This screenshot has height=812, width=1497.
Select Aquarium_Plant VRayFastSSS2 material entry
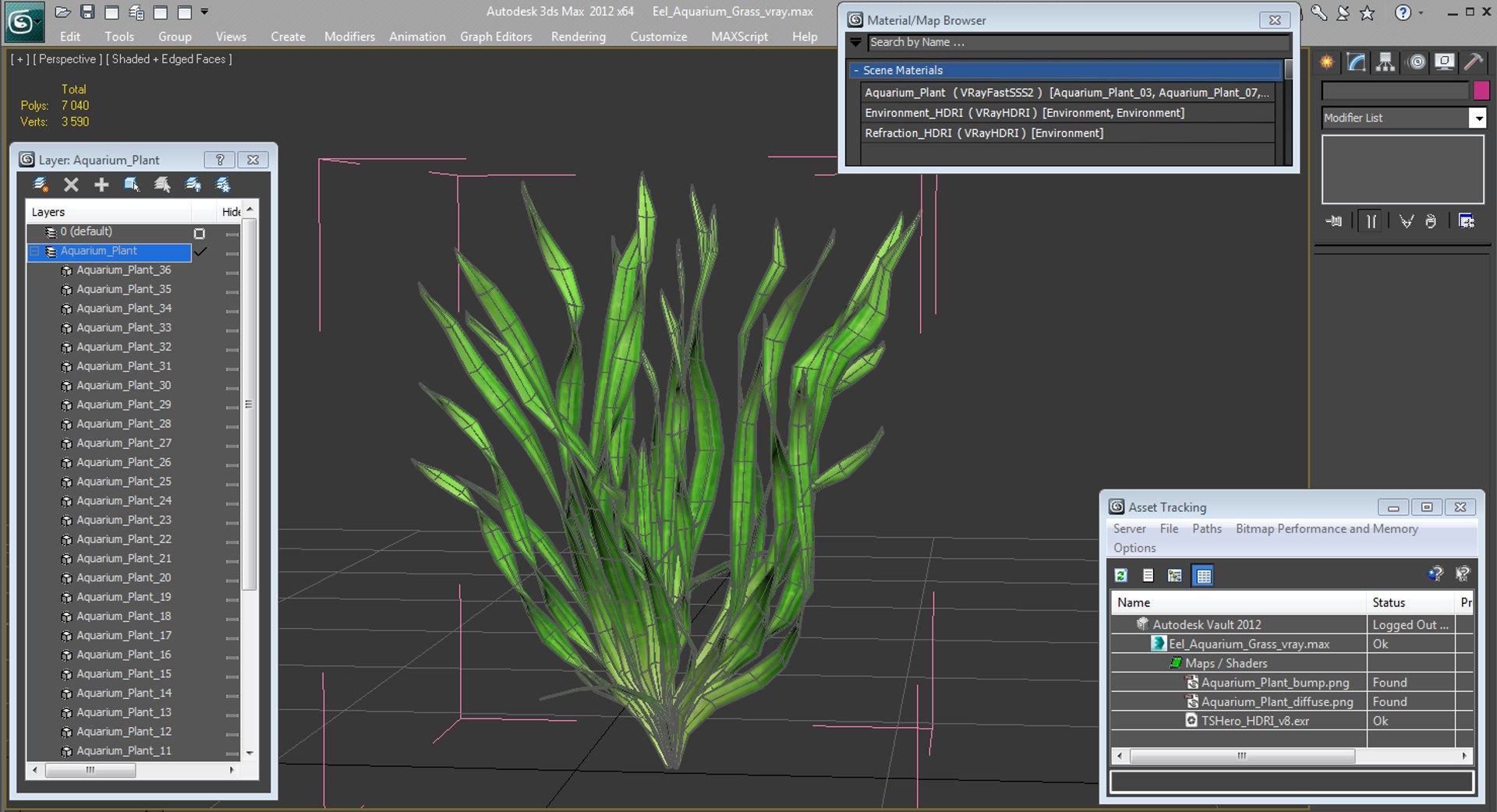(1067, 93)
